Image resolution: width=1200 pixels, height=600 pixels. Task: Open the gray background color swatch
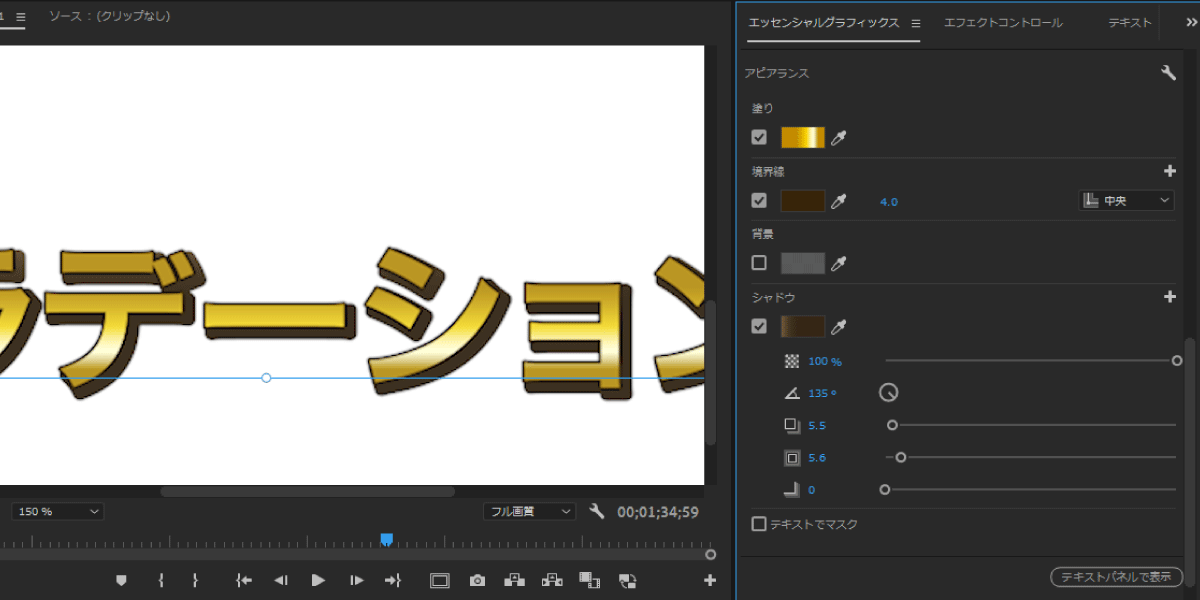click(802, 263)
